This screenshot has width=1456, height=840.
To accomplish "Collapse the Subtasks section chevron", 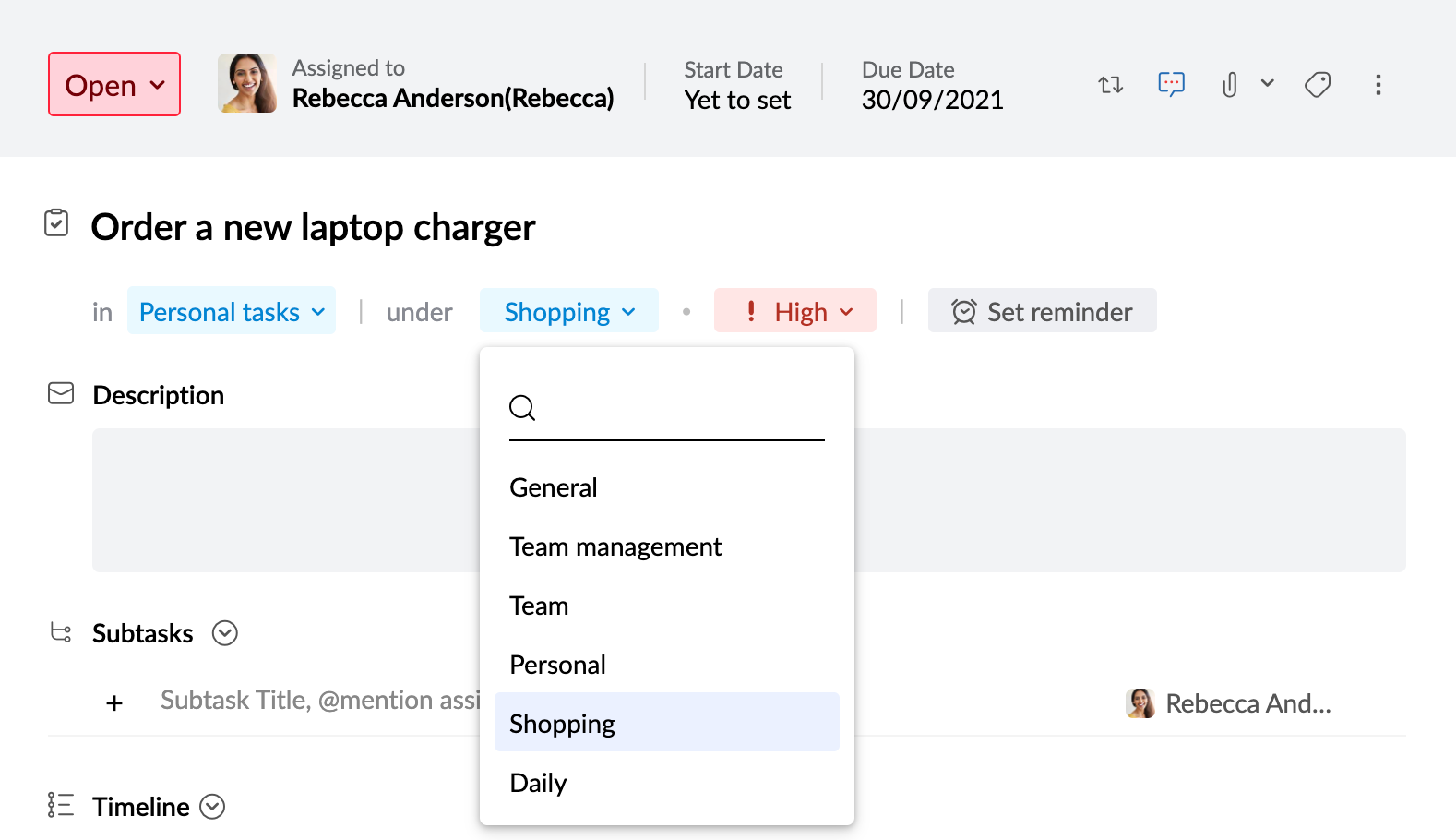I will pyautogui.click(x=225, y=633).
